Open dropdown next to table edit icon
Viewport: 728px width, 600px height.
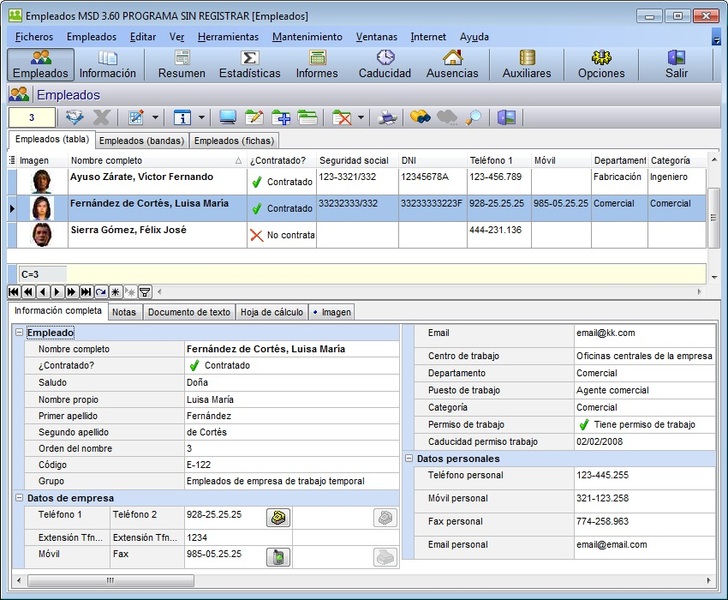click(156, 117)
